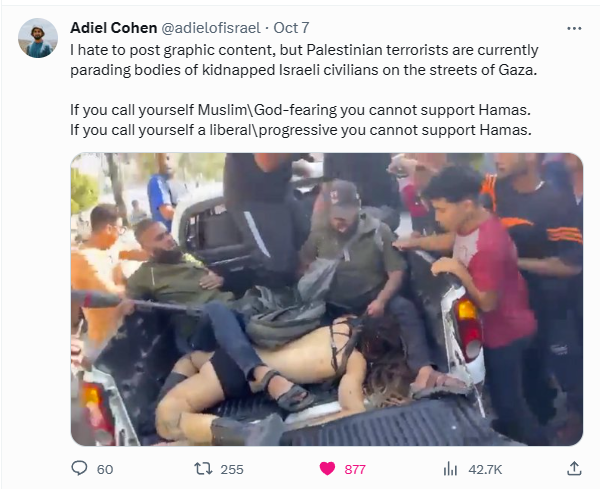
Task: Open the attached media thumbnail
Action: coord(327,299)
